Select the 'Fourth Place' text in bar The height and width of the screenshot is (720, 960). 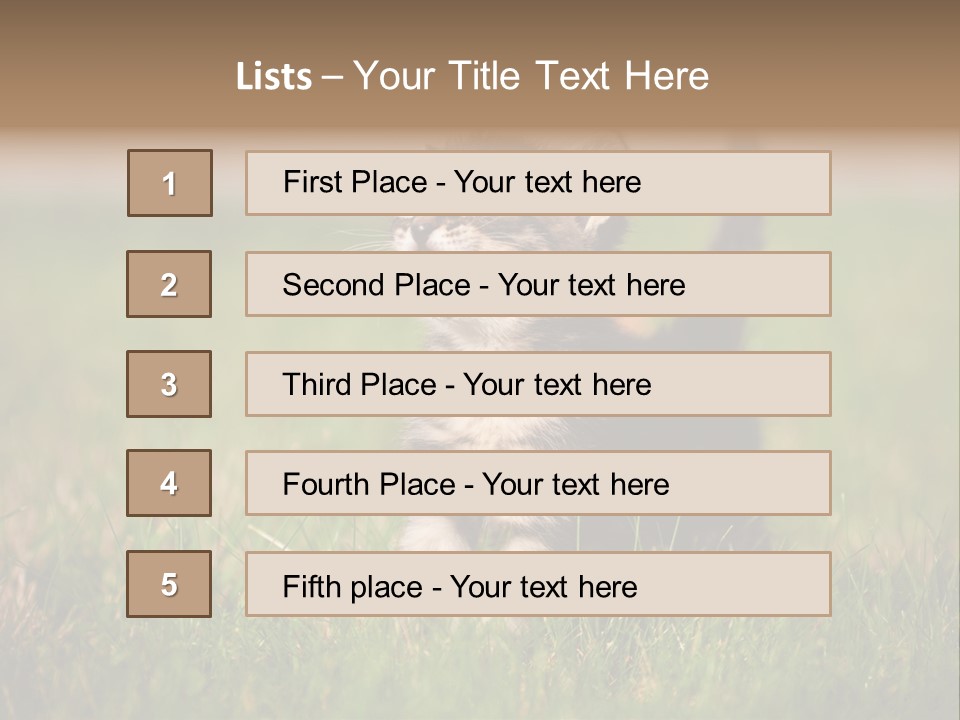click(369, 484)
